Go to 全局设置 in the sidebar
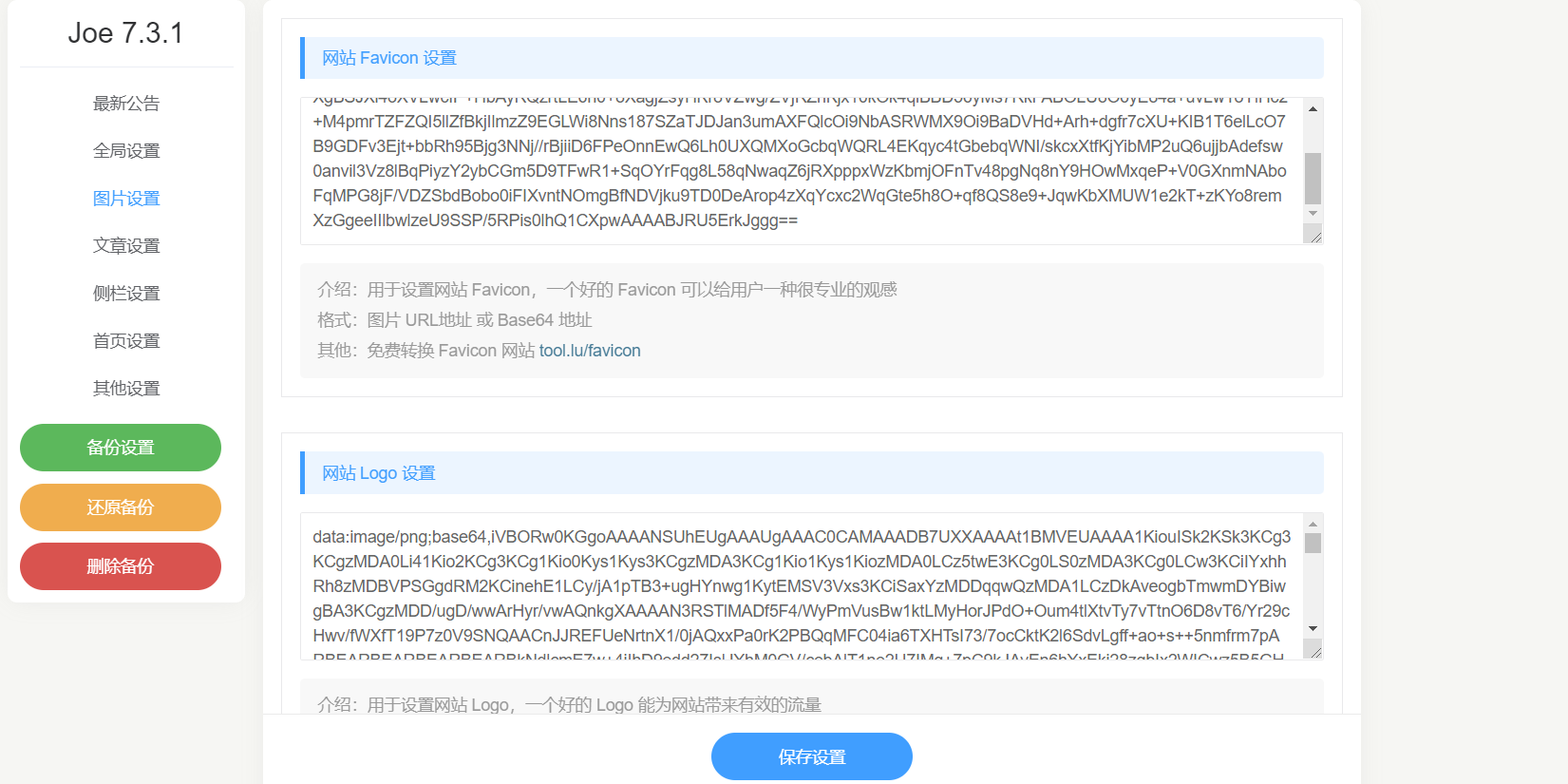Screen dimensions: 1568x784 click(x=126, y=151)
